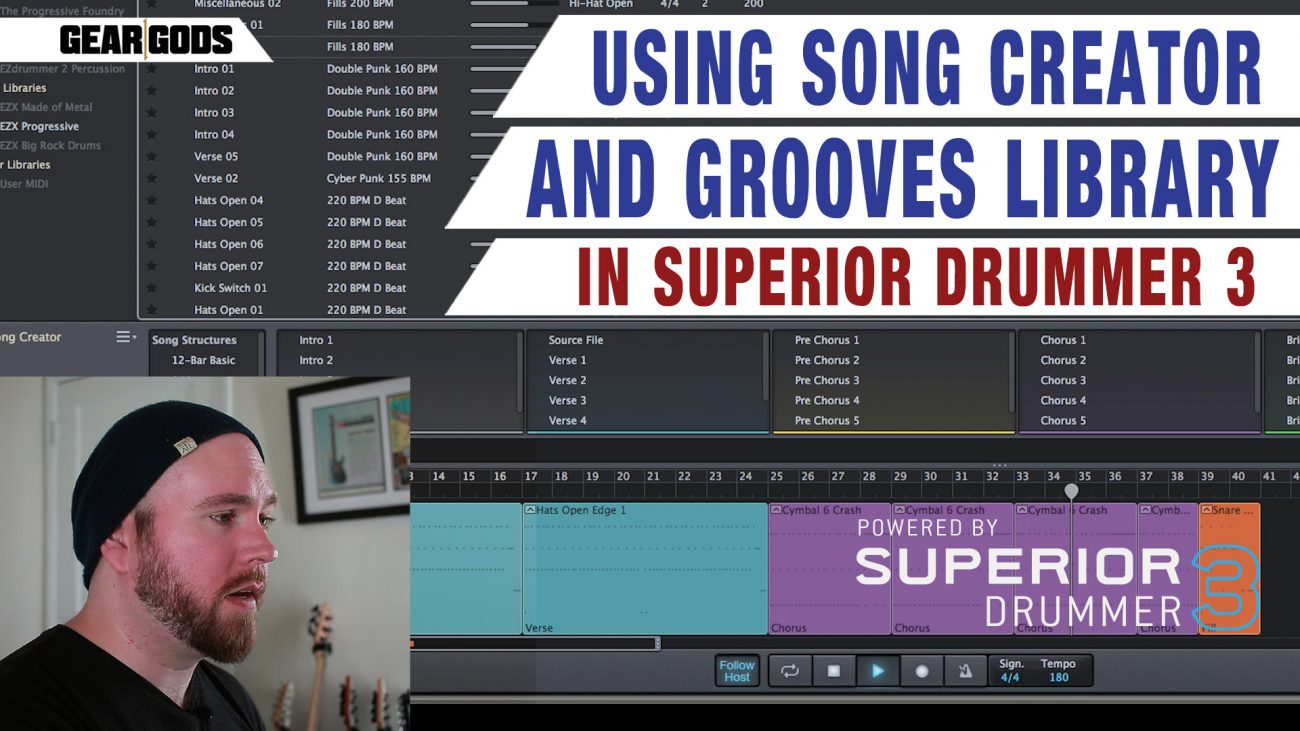The height and width of the screenshot is (731, 1300).
Task: Select the EZX Progressive library
Action: point(40,127)
